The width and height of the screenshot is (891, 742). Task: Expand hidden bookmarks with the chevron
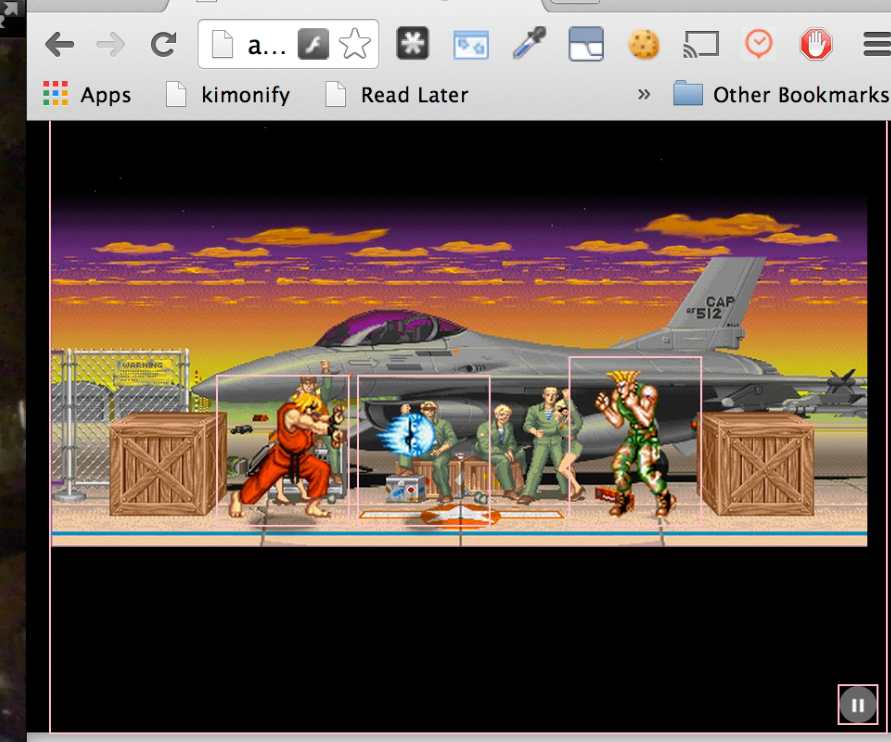(644, 94)
